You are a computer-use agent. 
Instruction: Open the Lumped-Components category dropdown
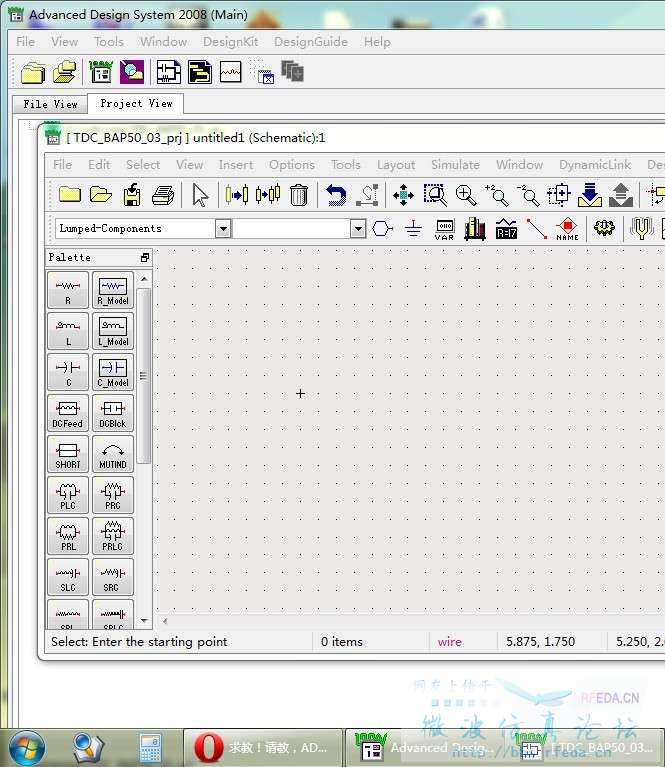point(223,228)
